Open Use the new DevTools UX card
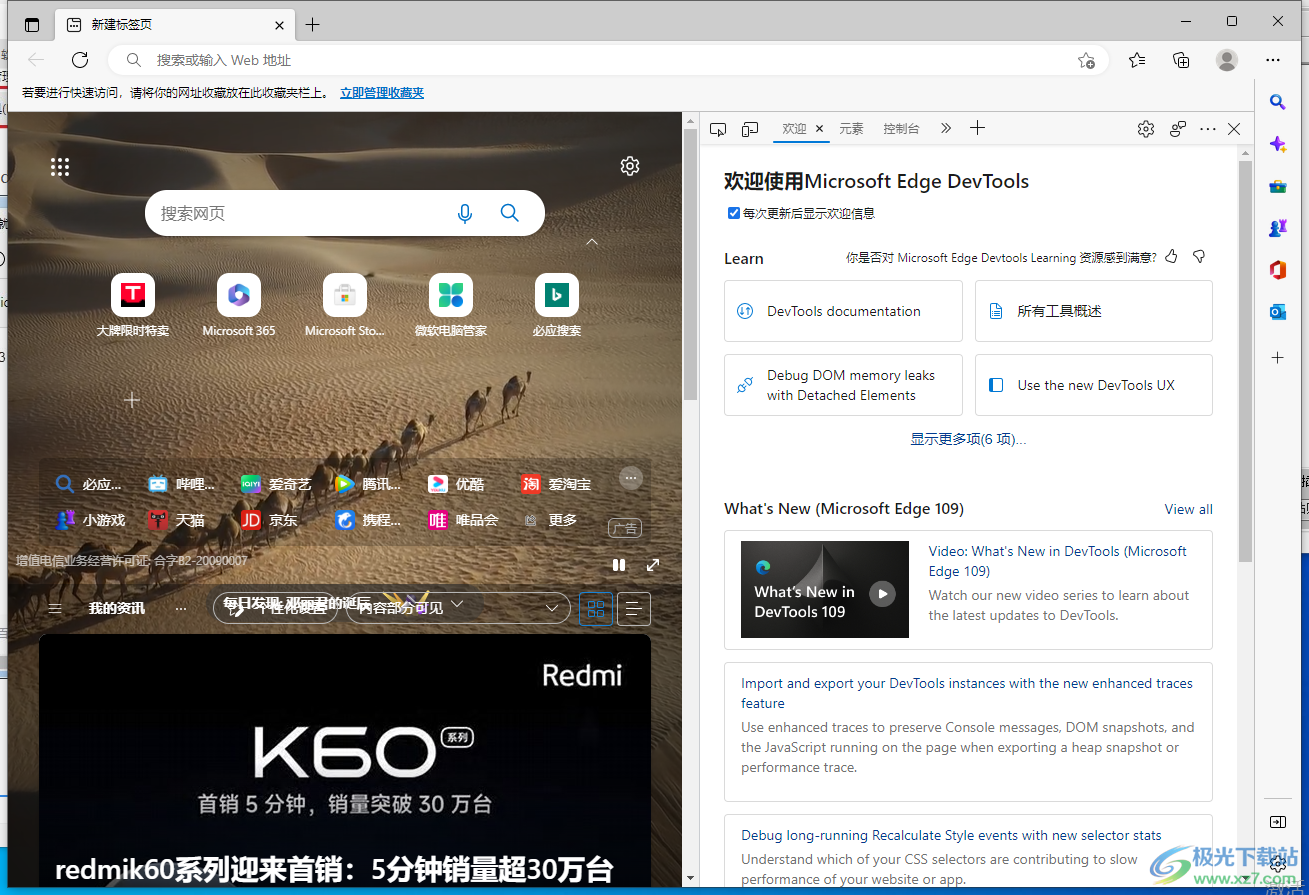 click(1094, 385)
